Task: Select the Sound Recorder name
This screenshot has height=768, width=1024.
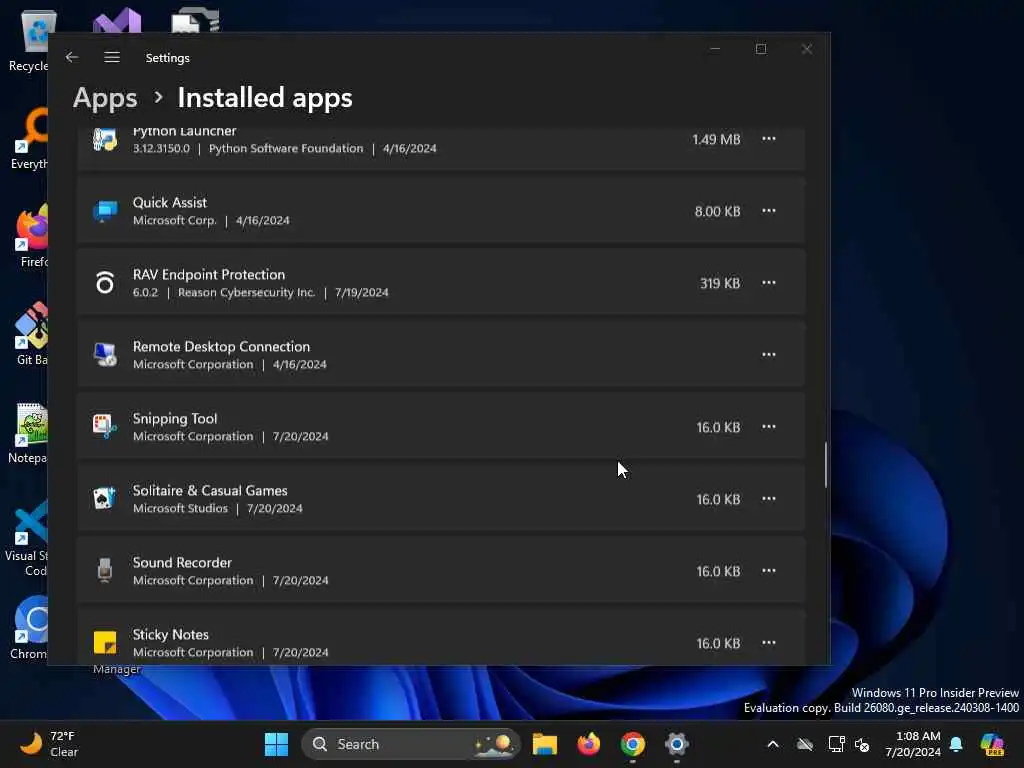Action: tap(182, 562)
